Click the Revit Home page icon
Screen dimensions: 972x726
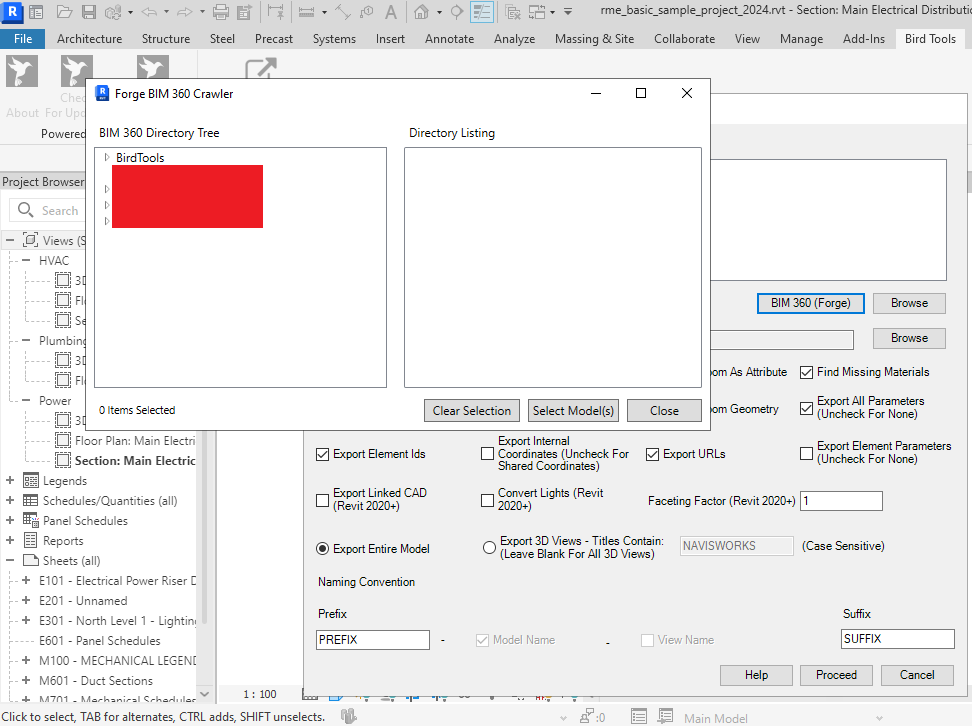[37, 11]
